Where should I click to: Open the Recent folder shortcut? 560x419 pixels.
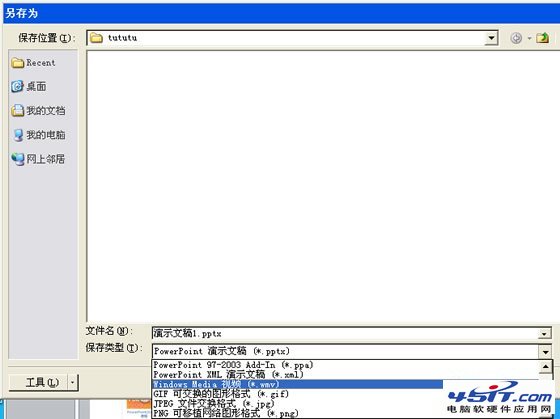[x=33, y=63]
